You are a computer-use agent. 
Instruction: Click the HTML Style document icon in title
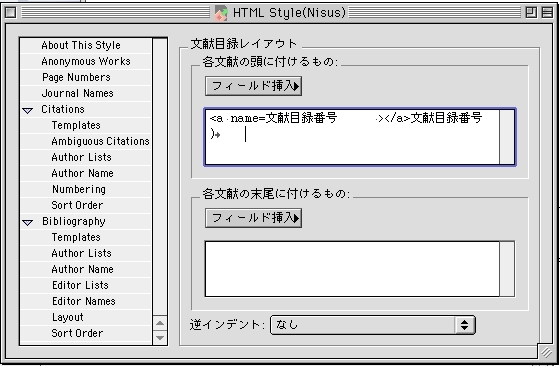[221, 13]
